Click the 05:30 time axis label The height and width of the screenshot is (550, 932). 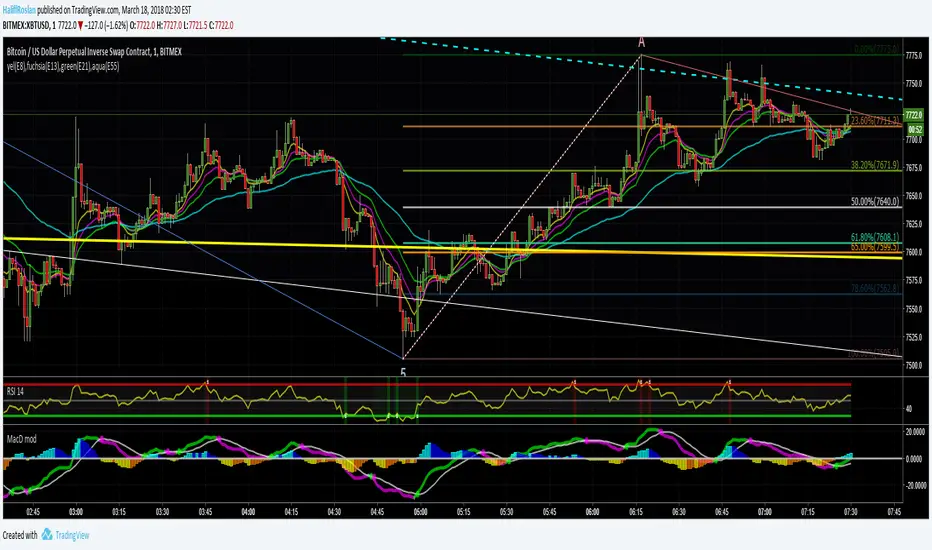click(x=506, y=512)
